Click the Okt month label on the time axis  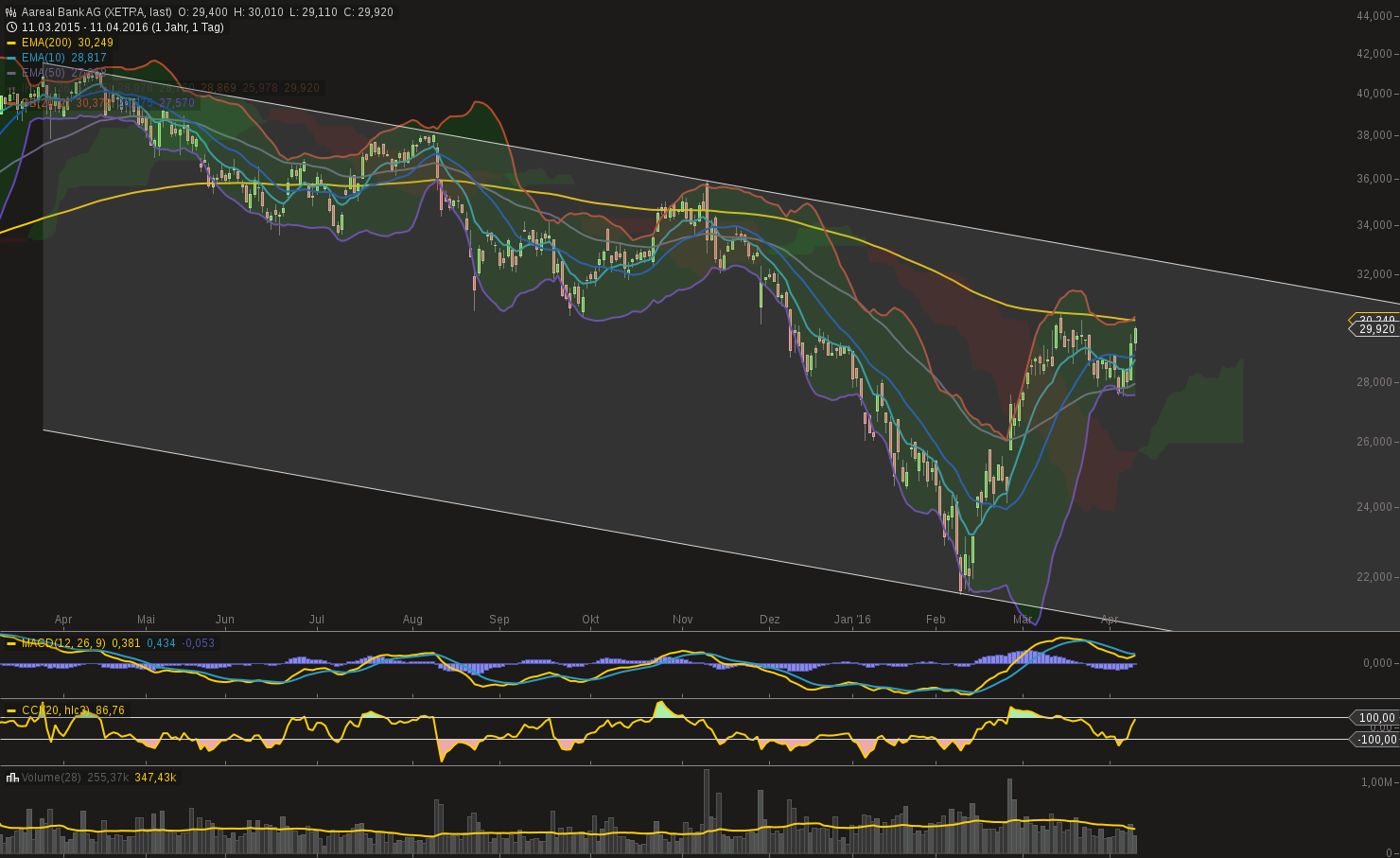[590, 620]
